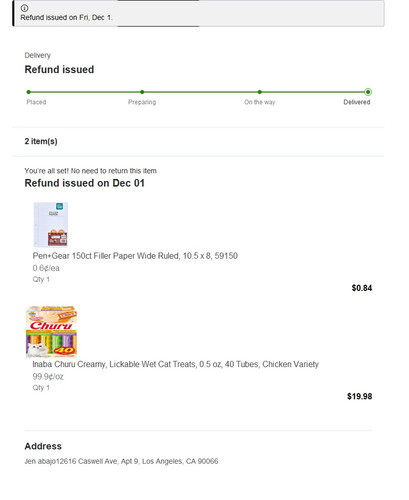This screenshot has height=500, width=409.
Task: Open the Inaba Churu cat treats image
Action: pos(51,332)
